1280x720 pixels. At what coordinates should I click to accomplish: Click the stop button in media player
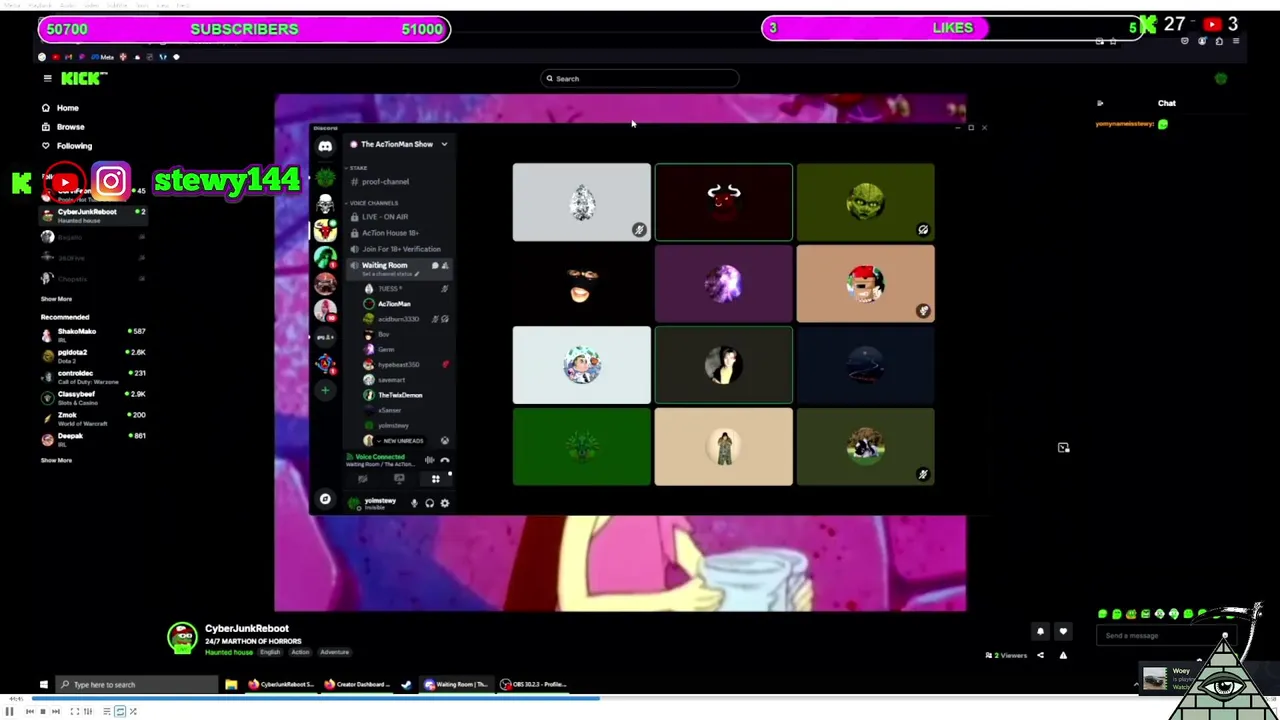tap(42, 711)
